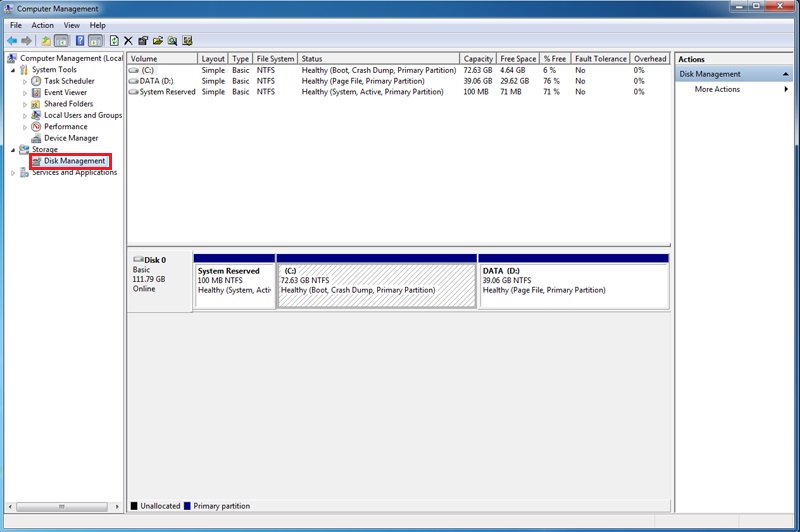Click the black X delete toolbar icon
800x532 pixels.
pos(128,41)
